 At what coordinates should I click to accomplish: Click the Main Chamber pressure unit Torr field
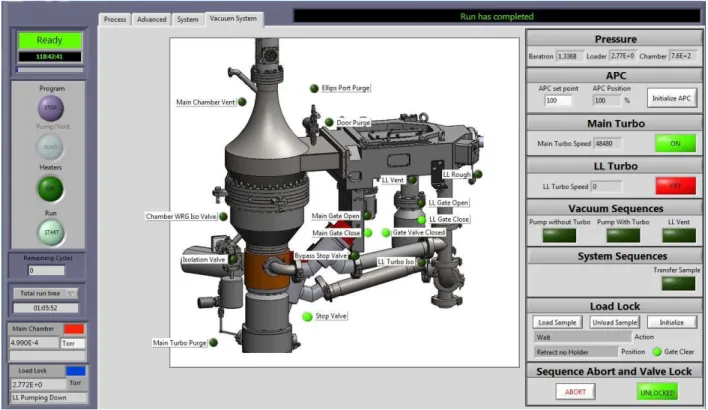click(73, 343)
